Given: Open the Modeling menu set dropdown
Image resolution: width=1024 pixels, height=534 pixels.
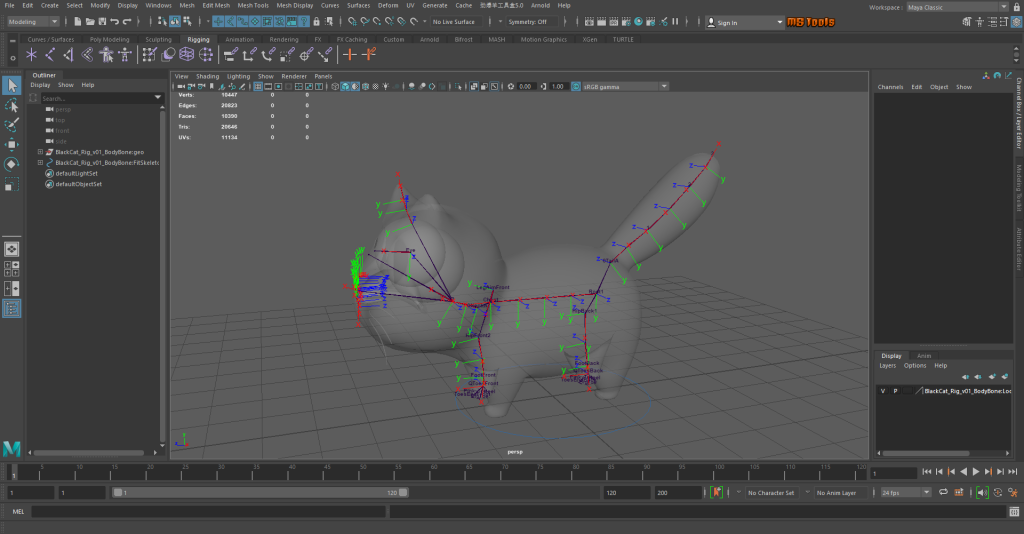Looking at the screenshot, I should coord(33,22).
